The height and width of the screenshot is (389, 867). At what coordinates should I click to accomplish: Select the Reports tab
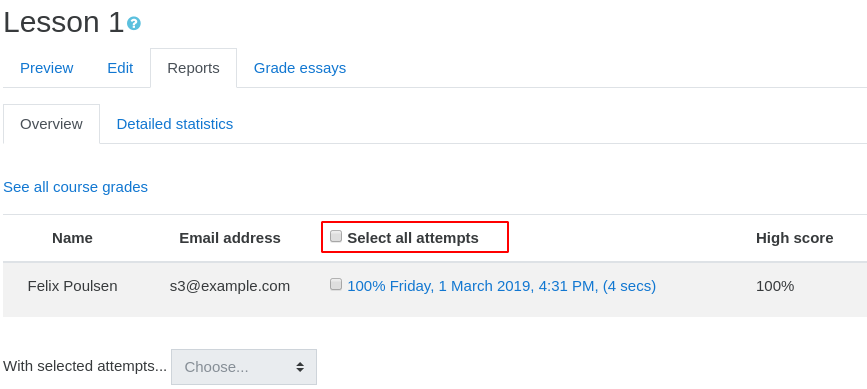coord(194,68)
